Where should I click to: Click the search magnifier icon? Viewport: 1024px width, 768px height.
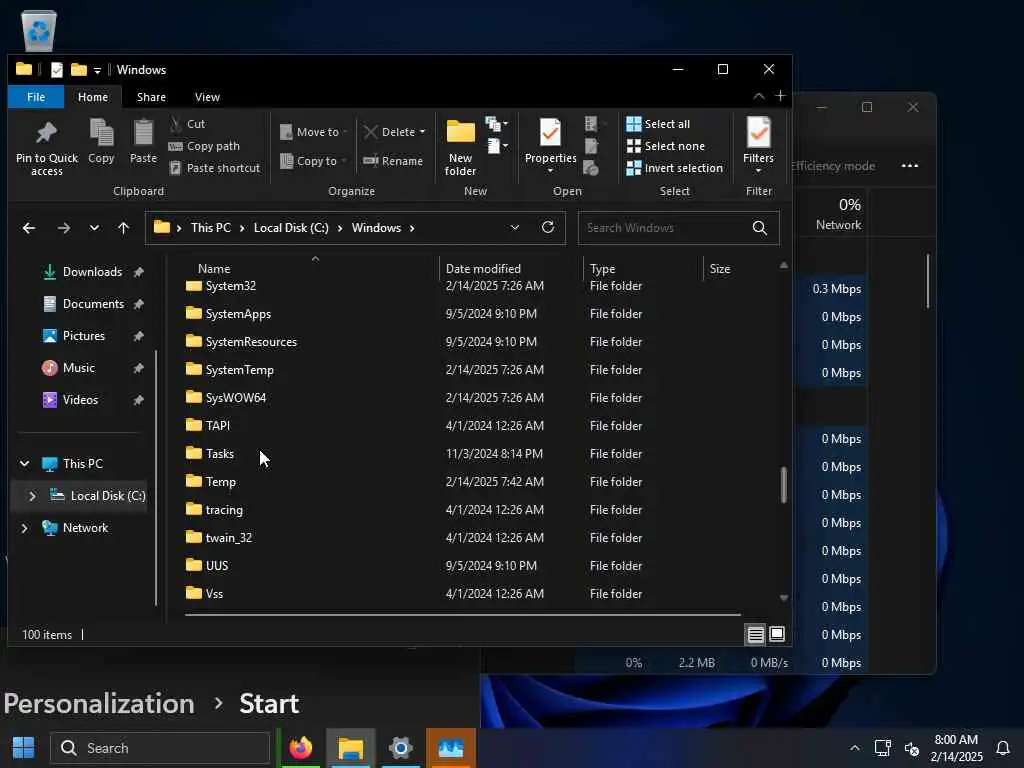tap(760, 228)
